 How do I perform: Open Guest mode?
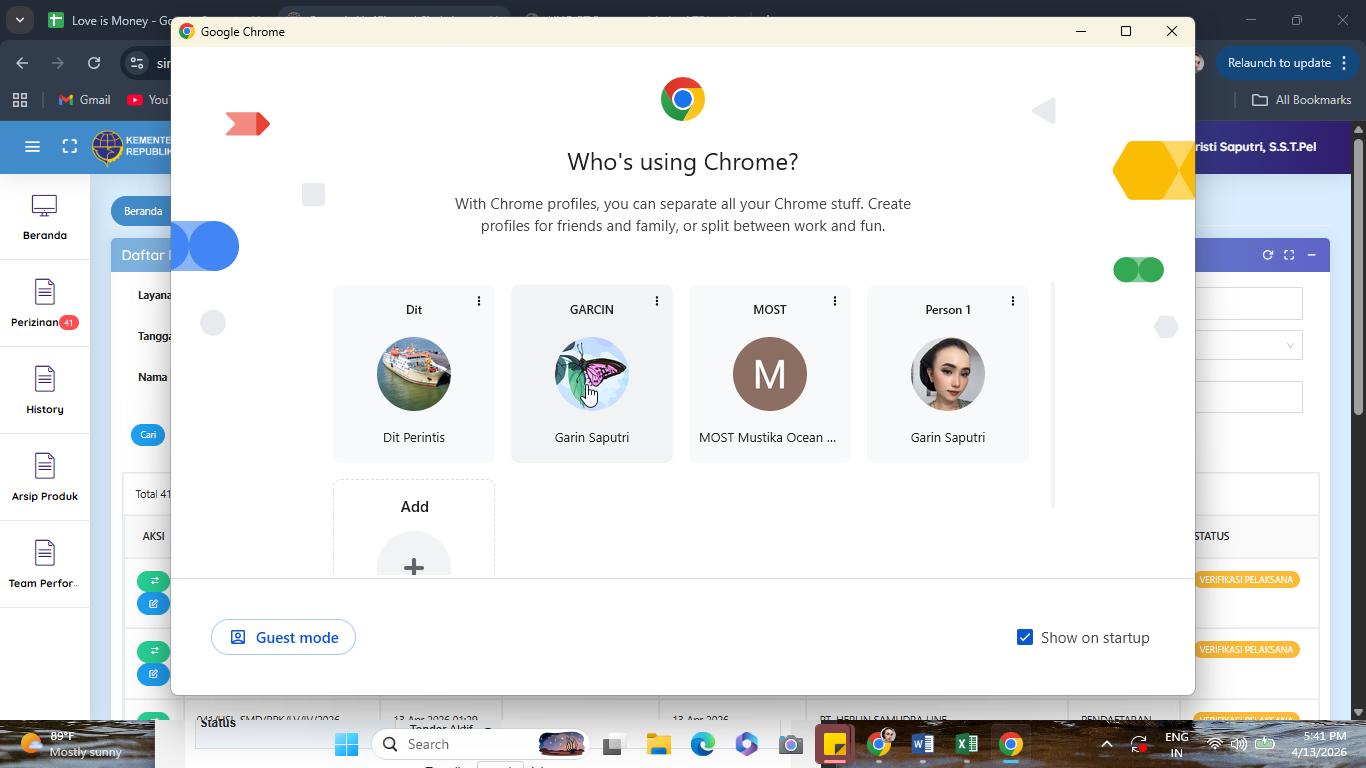283,637
